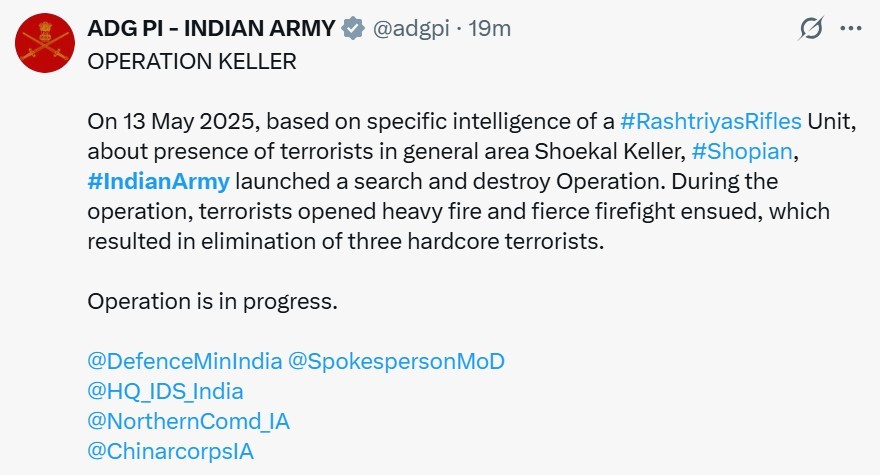Visit the @HQ_IDS_India mention

pyautogui.click(x=166, y=391)
